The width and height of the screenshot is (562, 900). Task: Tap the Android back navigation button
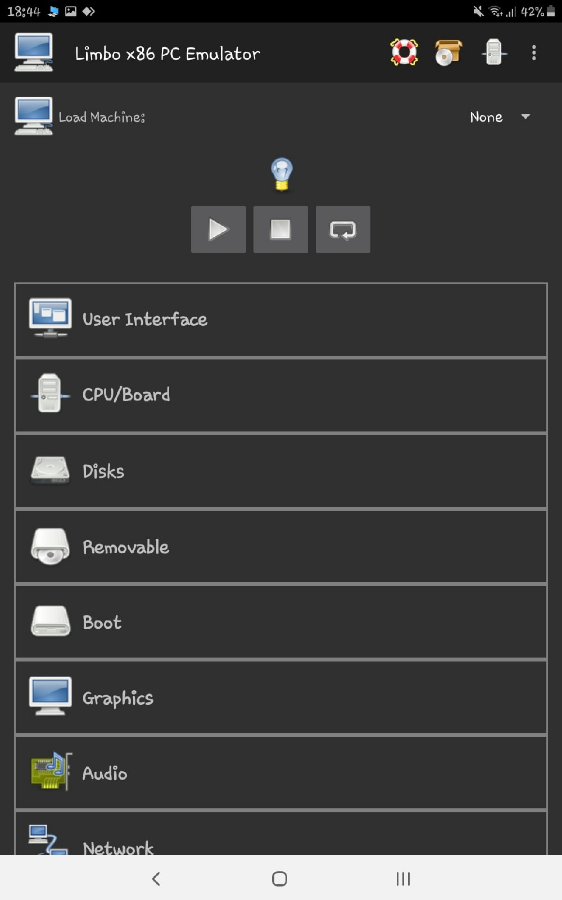[x=156, y=878]
